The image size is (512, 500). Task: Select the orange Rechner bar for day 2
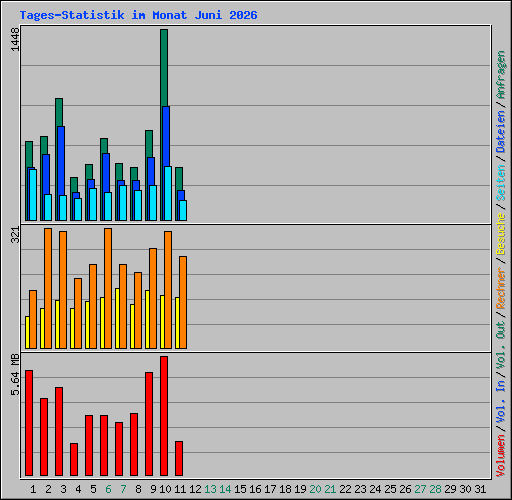point(48,288)
